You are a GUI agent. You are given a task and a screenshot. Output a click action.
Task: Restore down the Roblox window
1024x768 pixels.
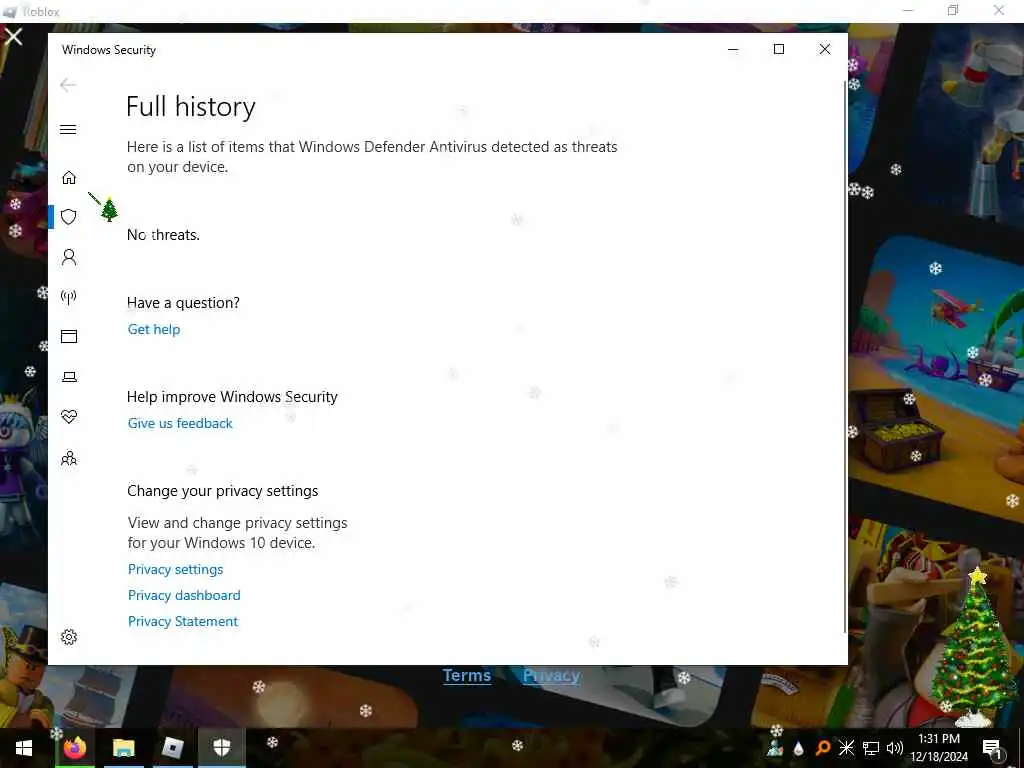(x=953, y=10)
